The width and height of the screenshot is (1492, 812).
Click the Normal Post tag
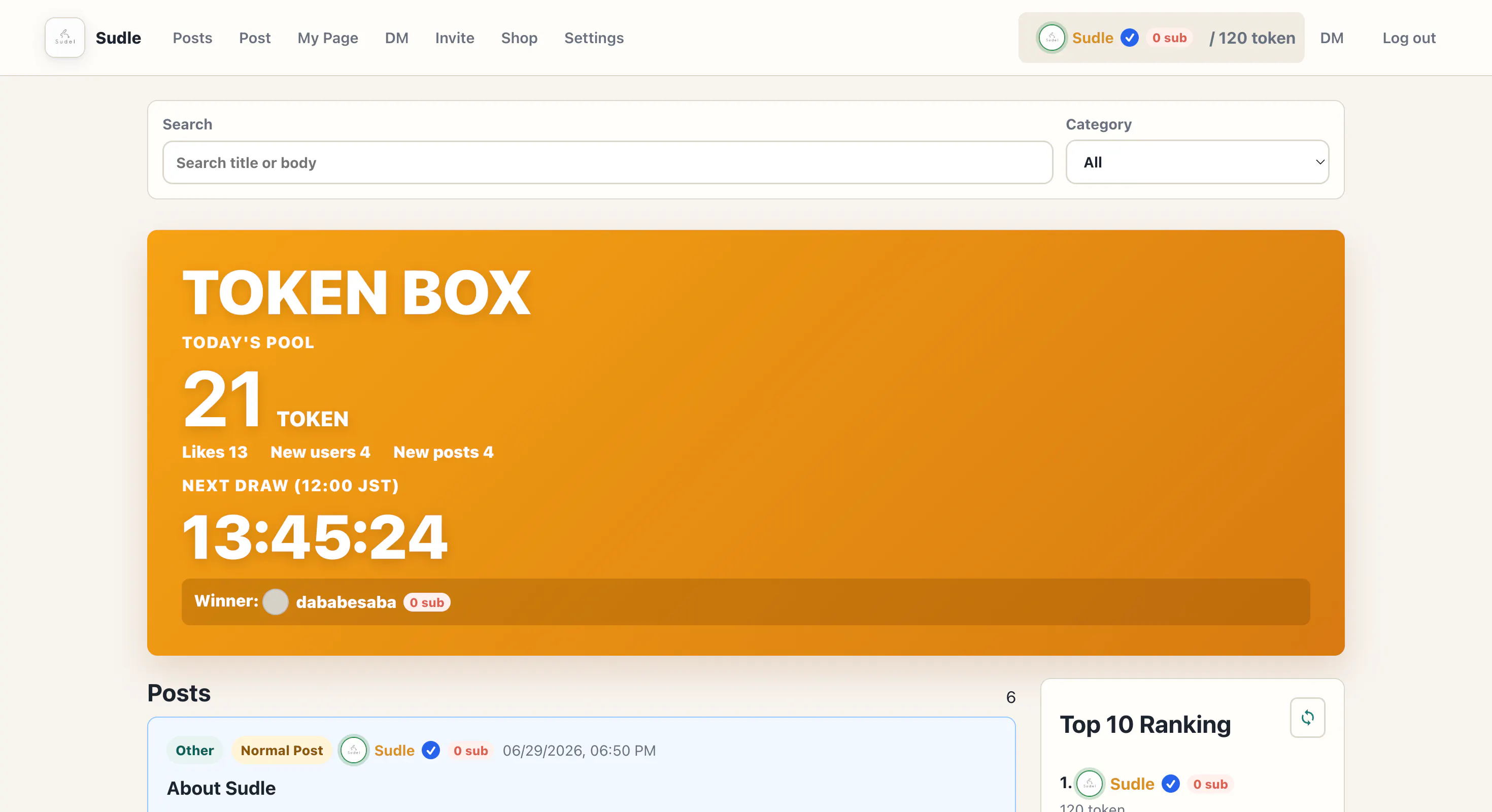[x=282, y=750]
